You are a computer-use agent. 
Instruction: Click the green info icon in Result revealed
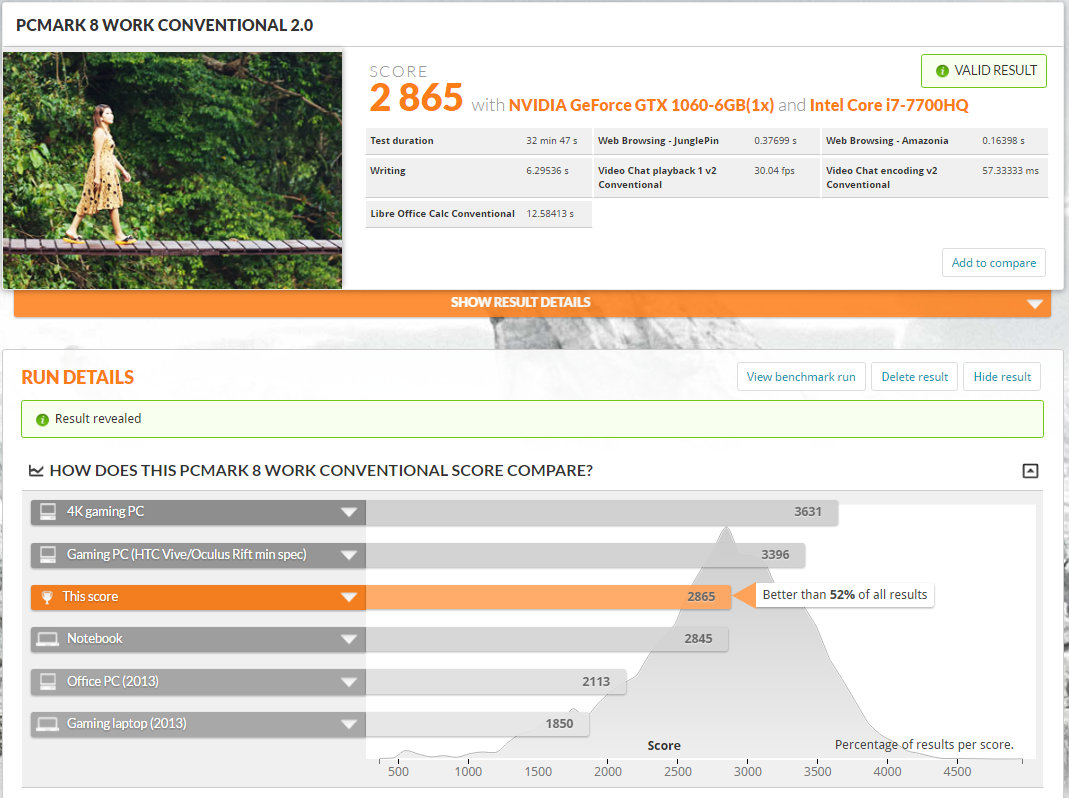tap(42, 420)
